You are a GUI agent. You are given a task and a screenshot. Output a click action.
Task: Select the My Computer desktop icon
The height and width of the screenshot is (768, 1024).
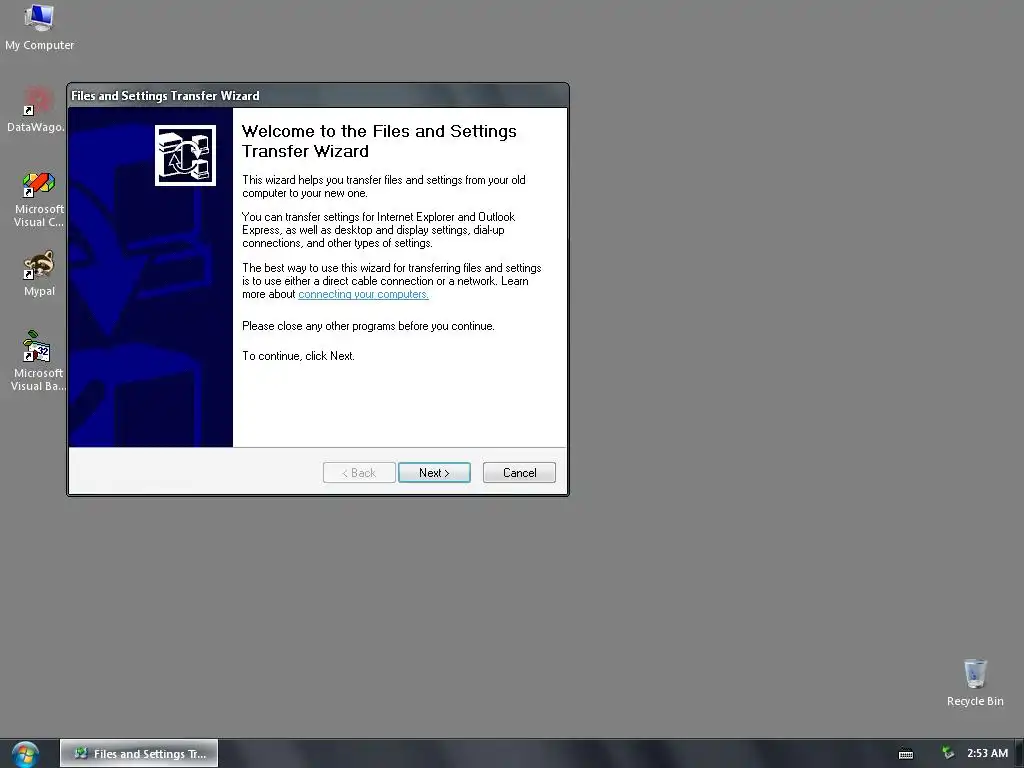[39, 27]
